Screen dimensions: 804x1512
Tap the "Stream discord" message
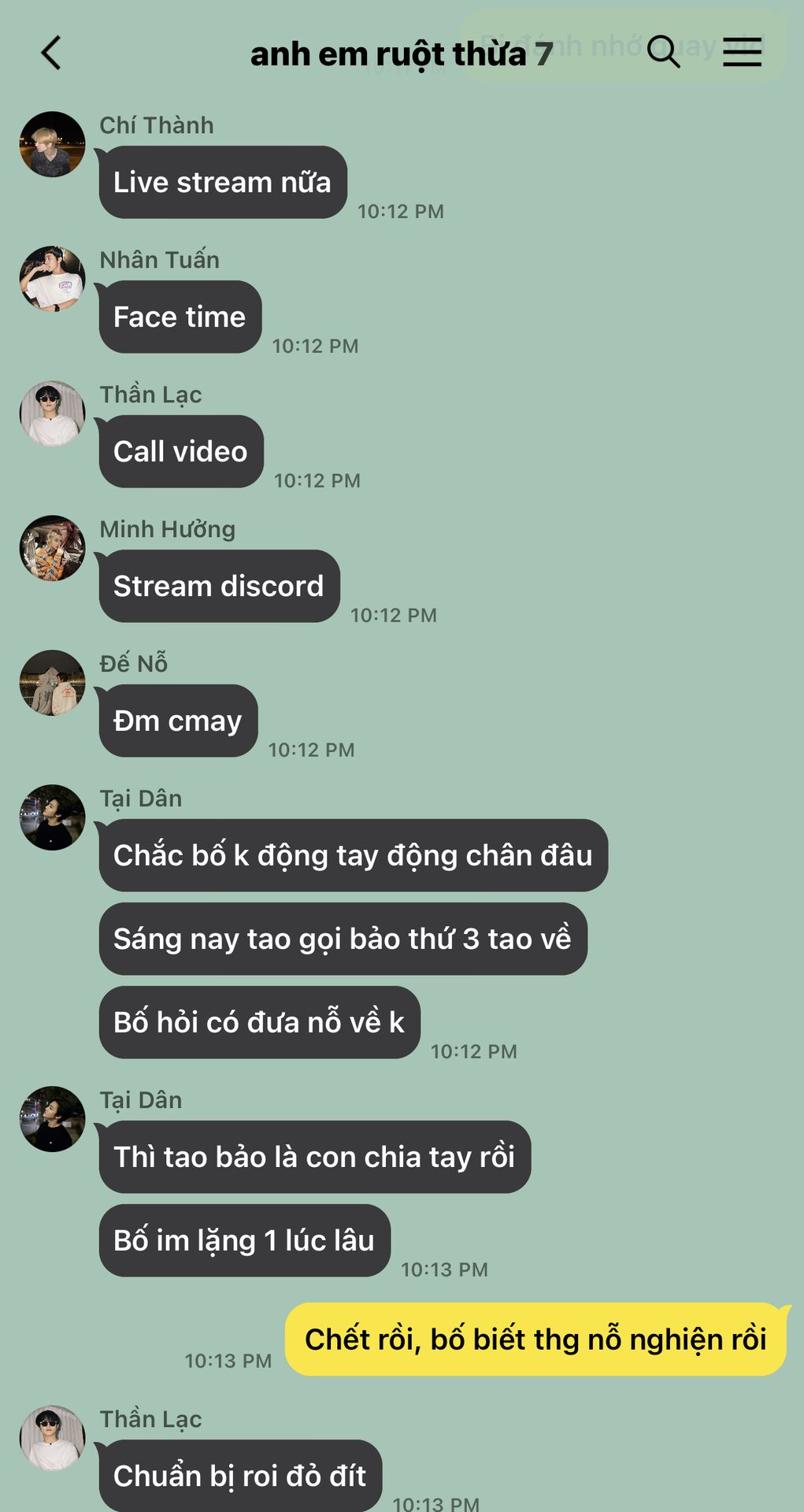coord(219,587)
